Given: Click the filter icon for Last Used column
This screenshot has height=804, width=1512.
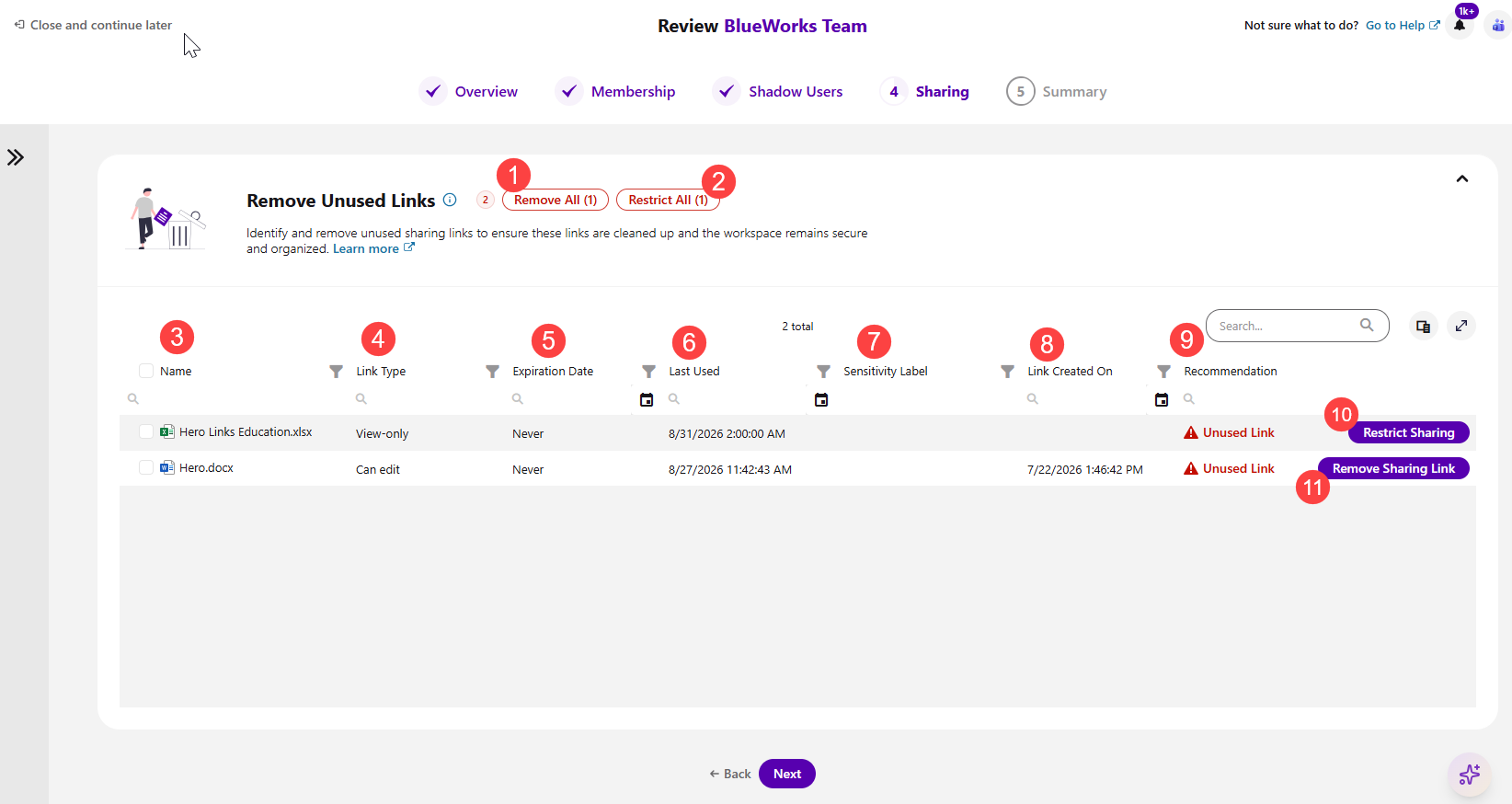Looking at the screenshot, I should point(824,372).
